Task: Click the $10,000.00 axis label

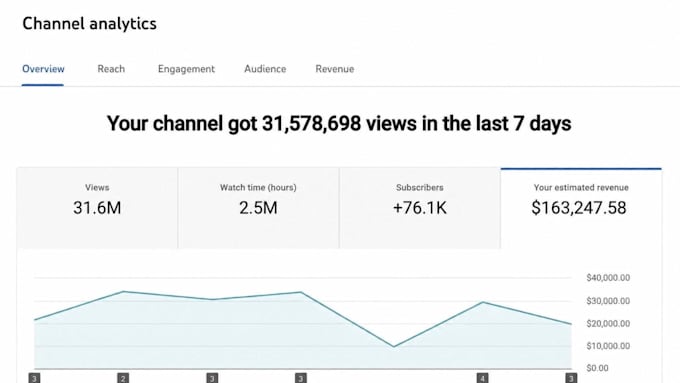Action: (608, 346)
